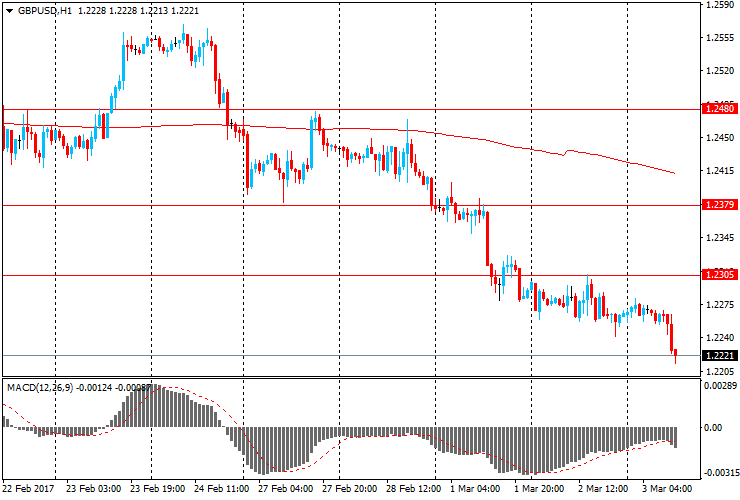Click the 1.2345 price scale value
740x500 pixels.
pos(720,237)
